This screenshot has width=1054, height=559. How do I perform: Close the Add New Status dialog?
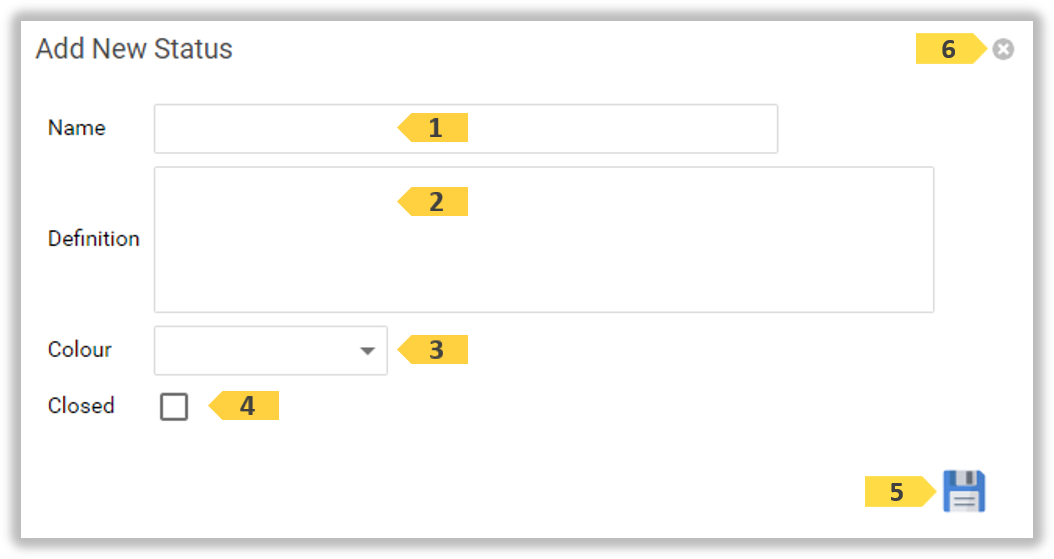pyautogui.click(x=1003, y=49)
